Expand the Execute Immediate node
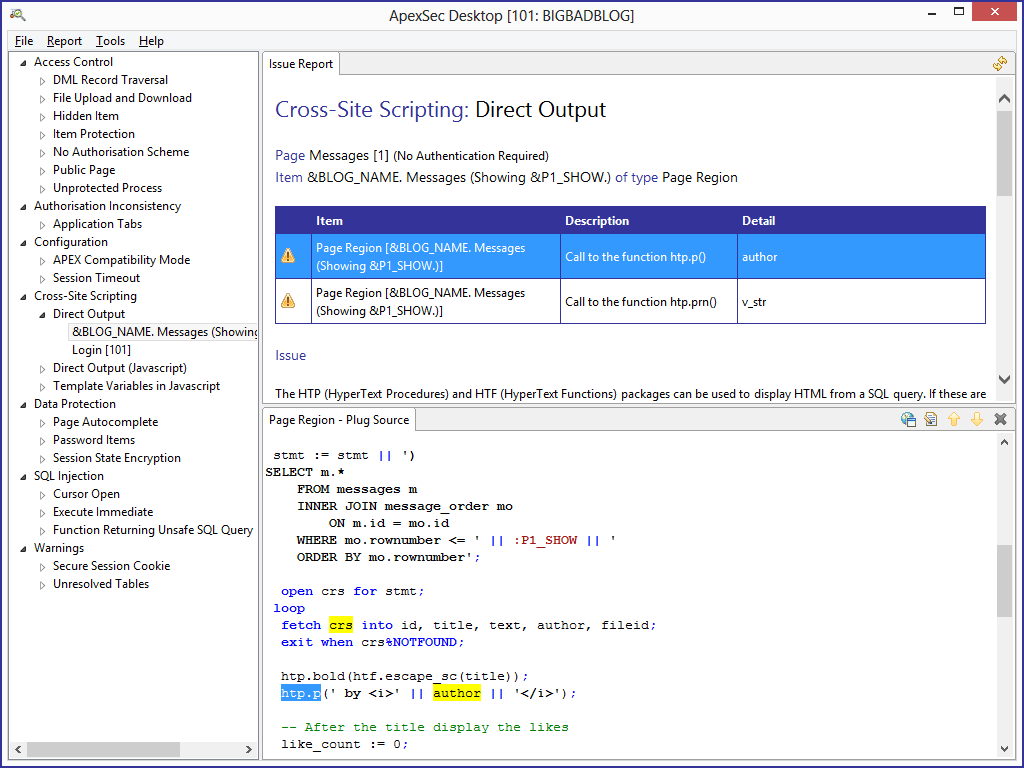The image size is (1024, 768). [43, 513]
